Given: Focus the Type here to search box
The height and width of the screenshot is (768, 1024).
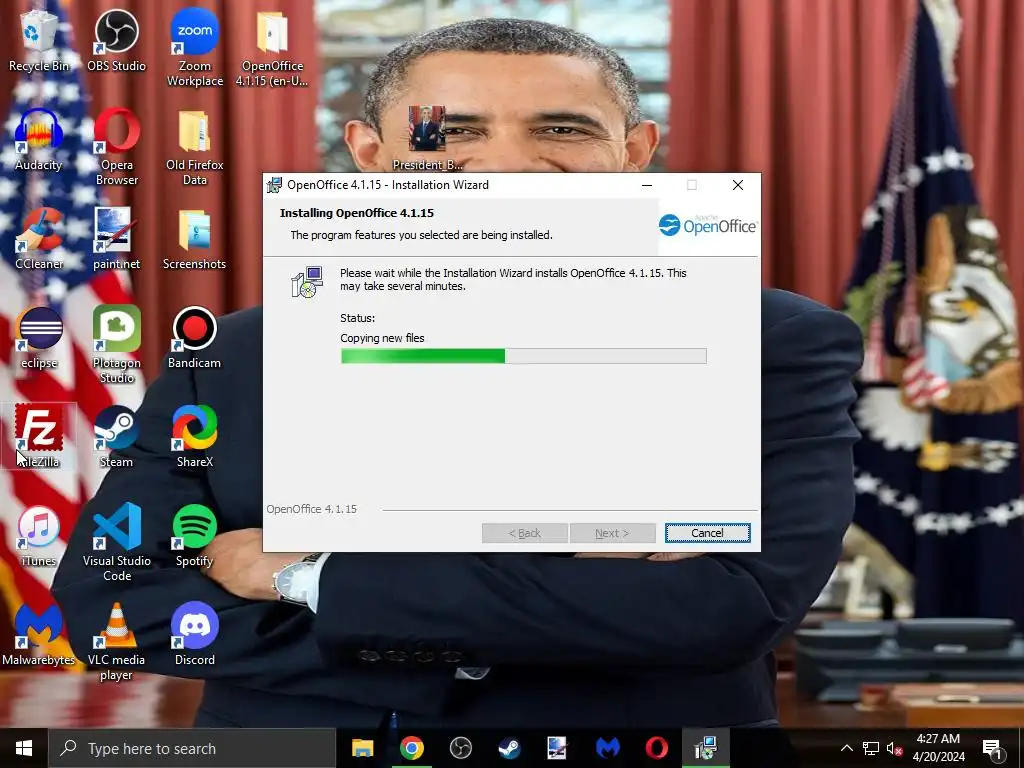Looking at the screenshot, I should [192, 748].
